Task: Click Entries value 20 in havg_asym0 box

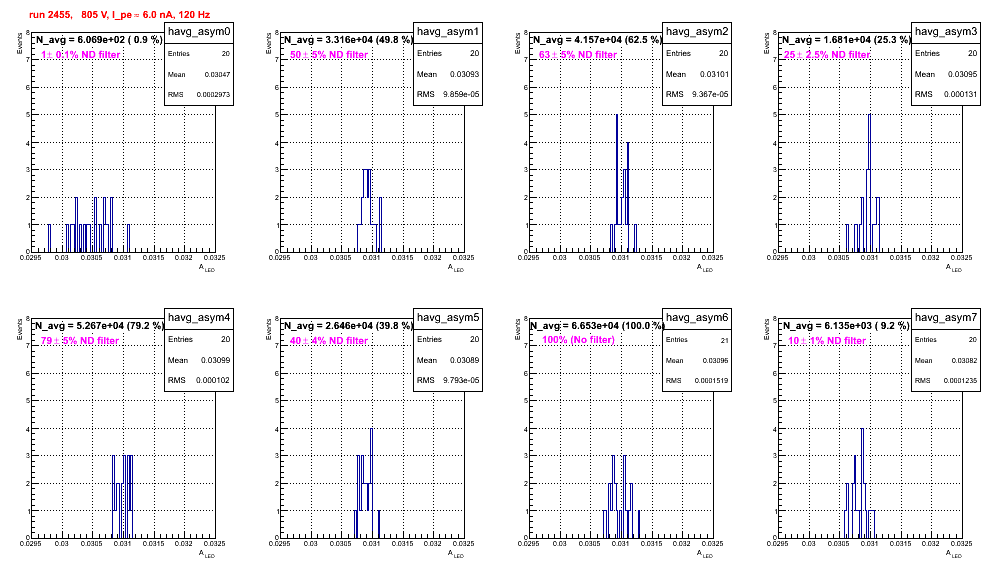Action: (226, 54)
